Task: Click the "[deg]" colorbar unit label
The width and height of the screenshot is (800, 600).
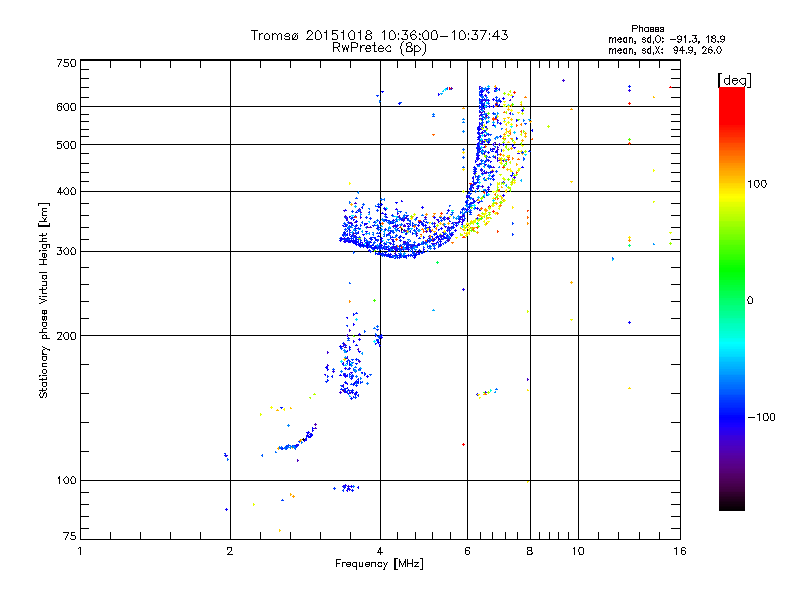Action: 734,80
